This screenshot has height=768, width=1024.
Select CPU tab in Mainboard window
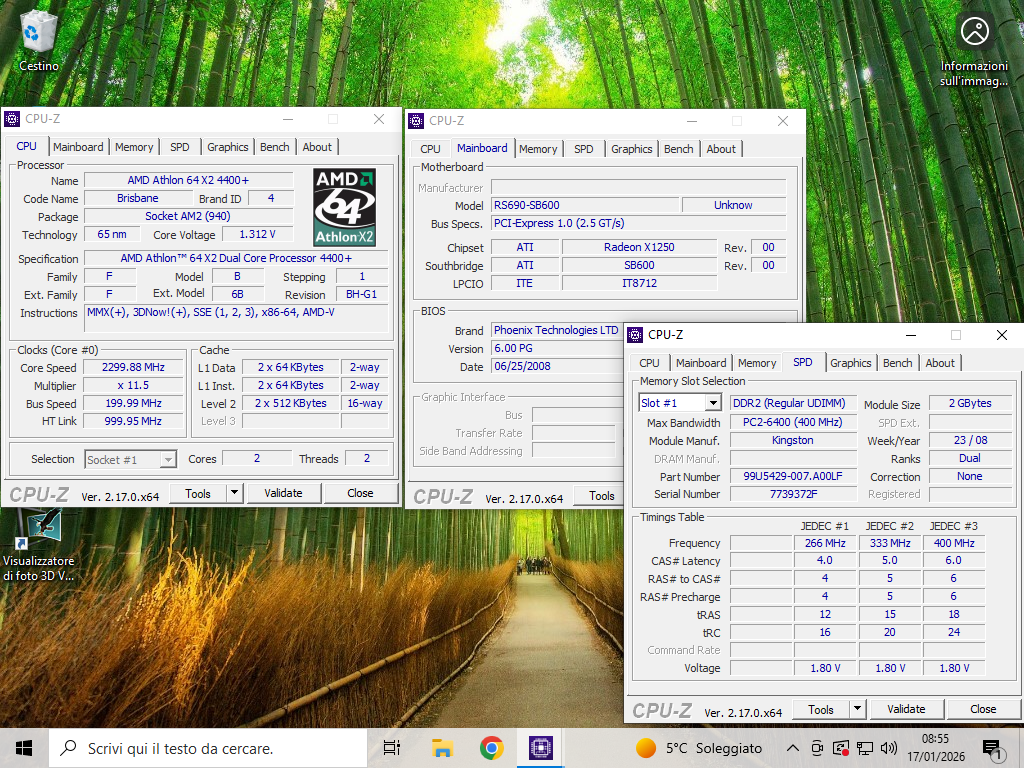(430, 150)
